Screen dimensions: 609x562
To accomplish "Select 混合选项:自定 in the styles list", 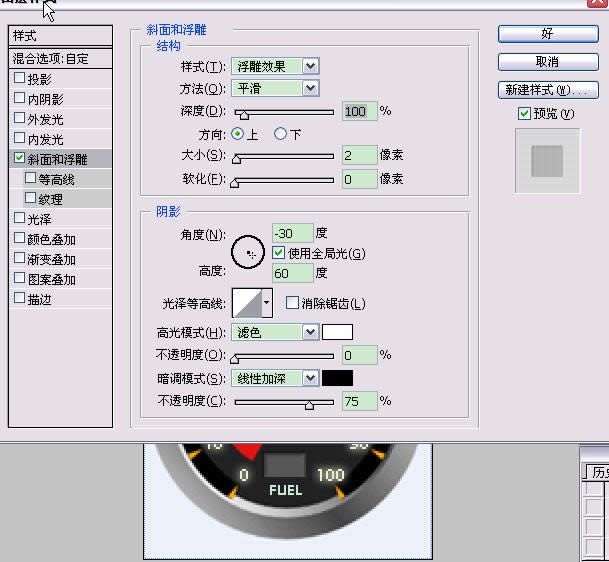I will point(58,59).
